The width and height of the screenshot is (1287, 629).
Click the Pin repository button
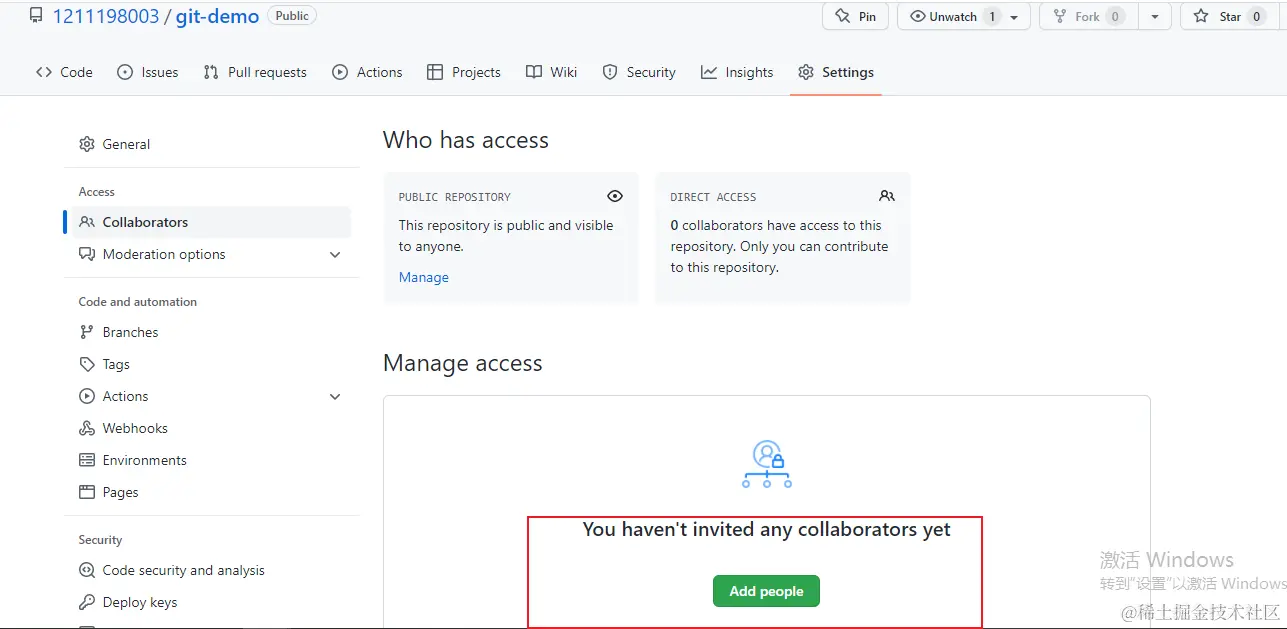coord(855,16)
